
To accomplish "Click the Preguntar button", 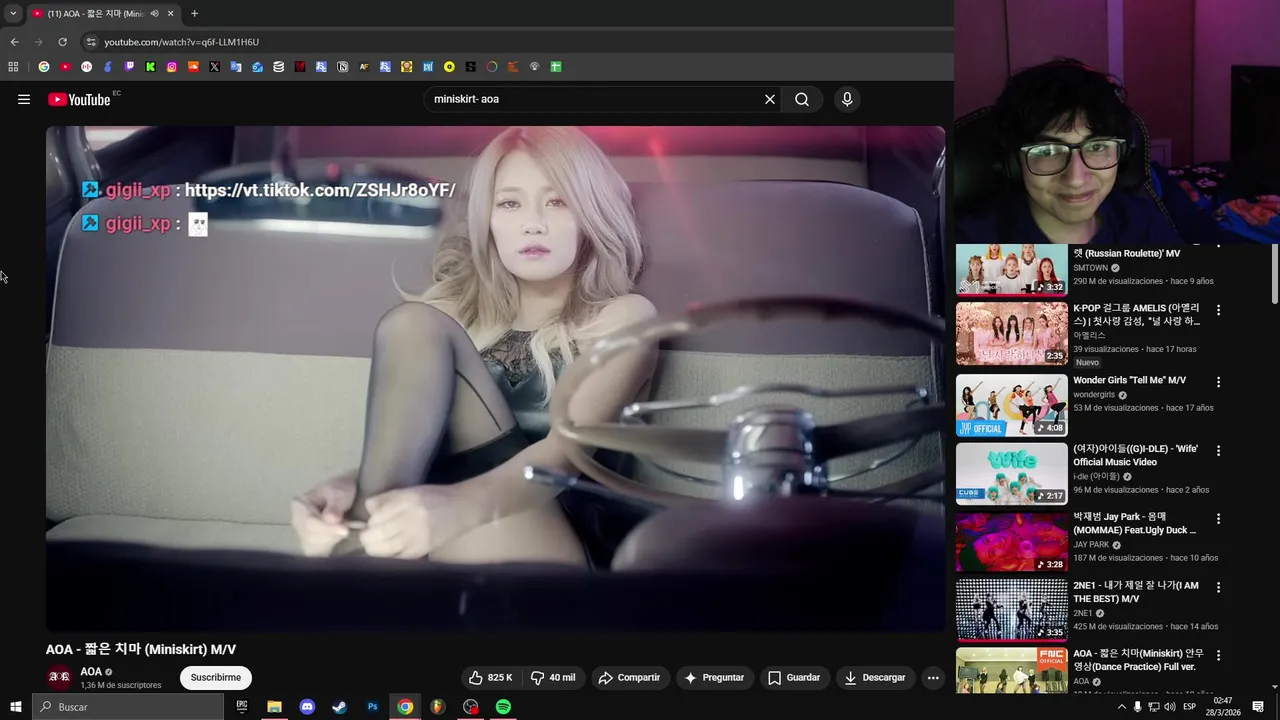I will click(714, 678).
